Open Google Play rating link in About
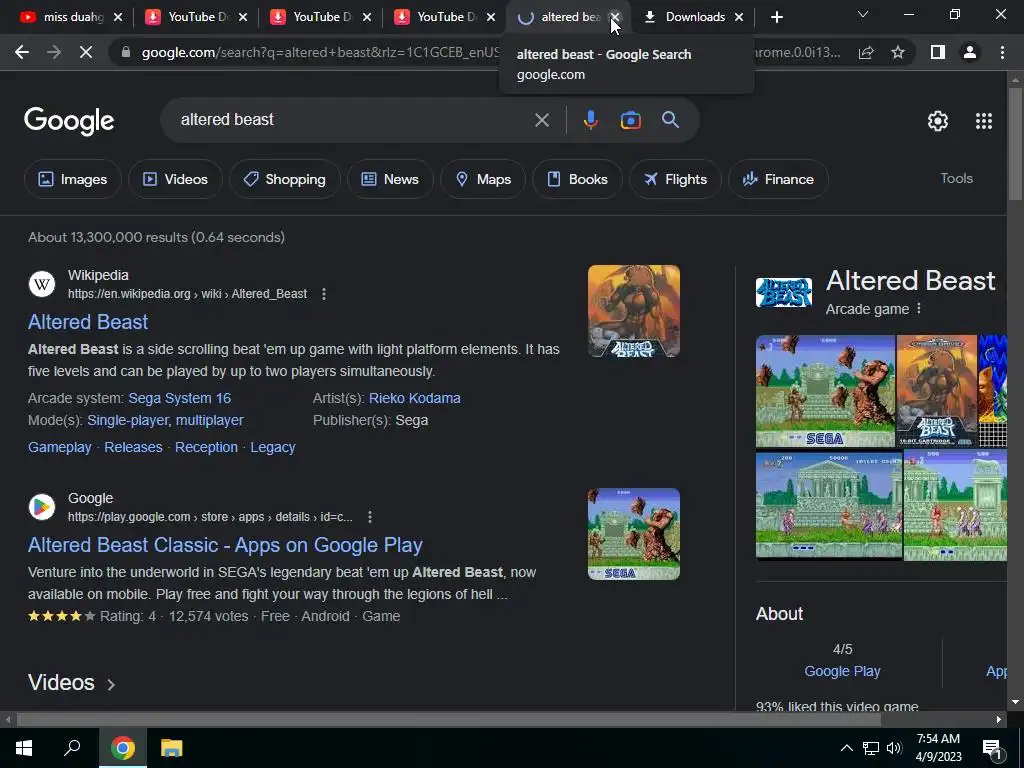Image resolution: width=1024 pixels, height=768 pixels. [x=842, y=671]
